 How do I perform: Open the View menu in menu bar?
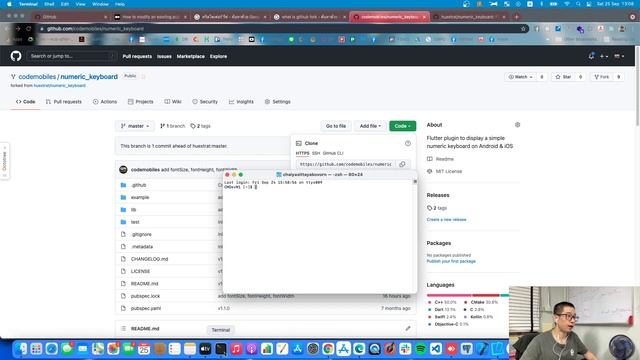coord(80,4)
